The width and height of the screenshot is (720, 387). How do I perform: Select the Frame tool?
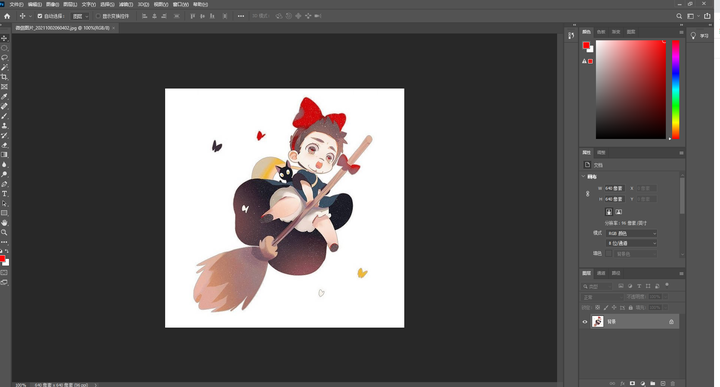[4, 86]
